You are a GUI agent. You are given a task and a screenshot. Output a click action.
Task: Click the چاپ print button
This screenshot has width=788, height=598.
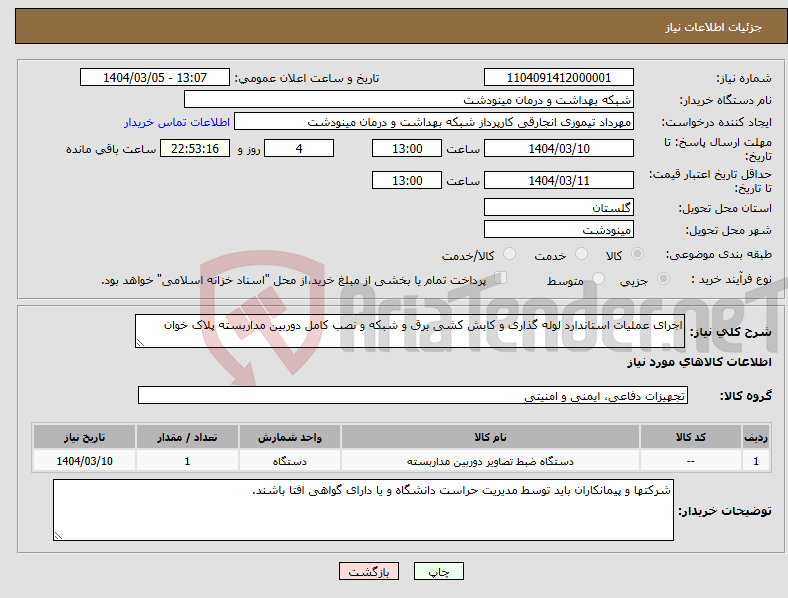pos(439,571)
